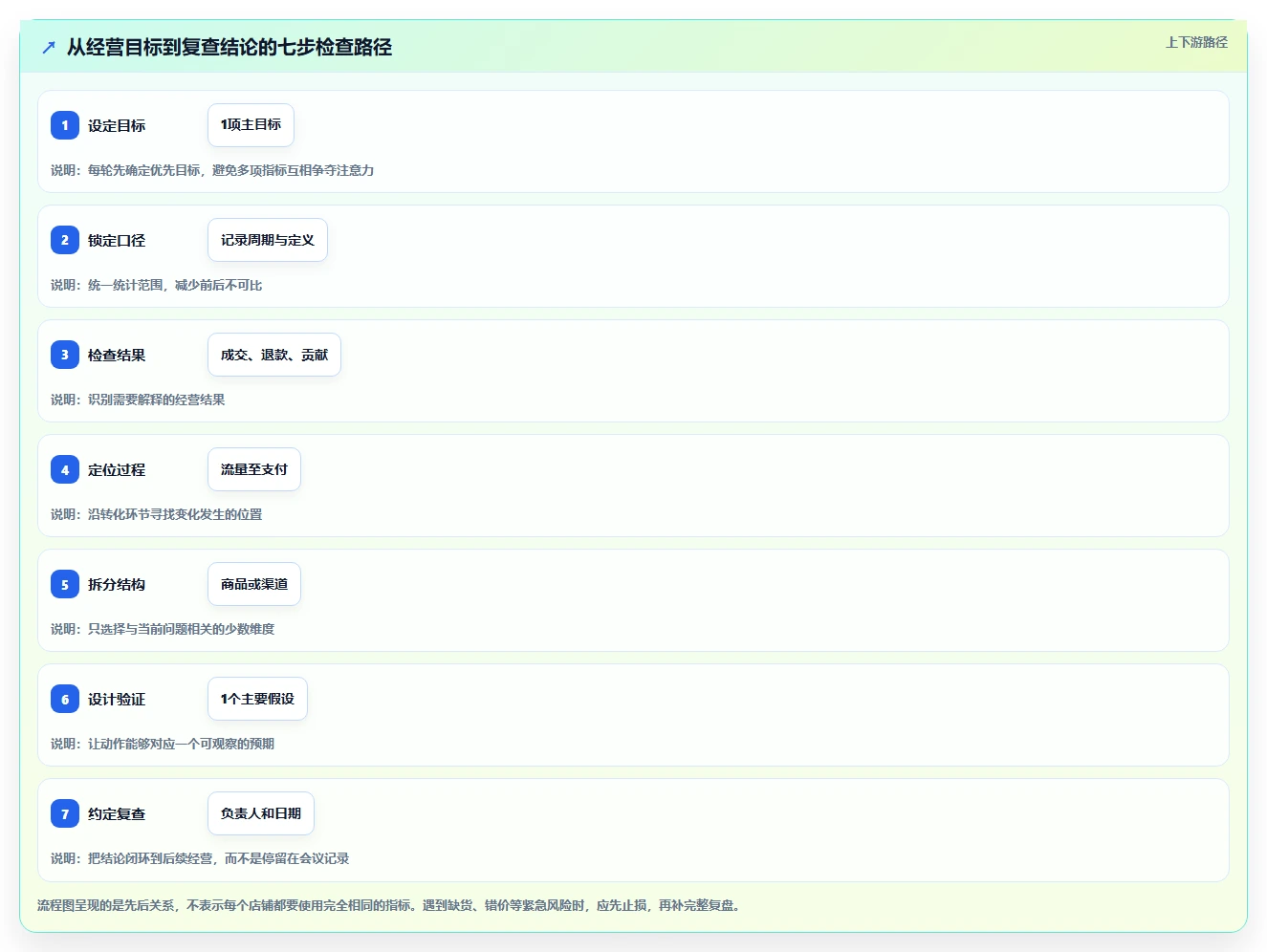Select the step 5 number badge
Image resolution: width=1267 pixels, height=952 pixels.
coord(65,584)
